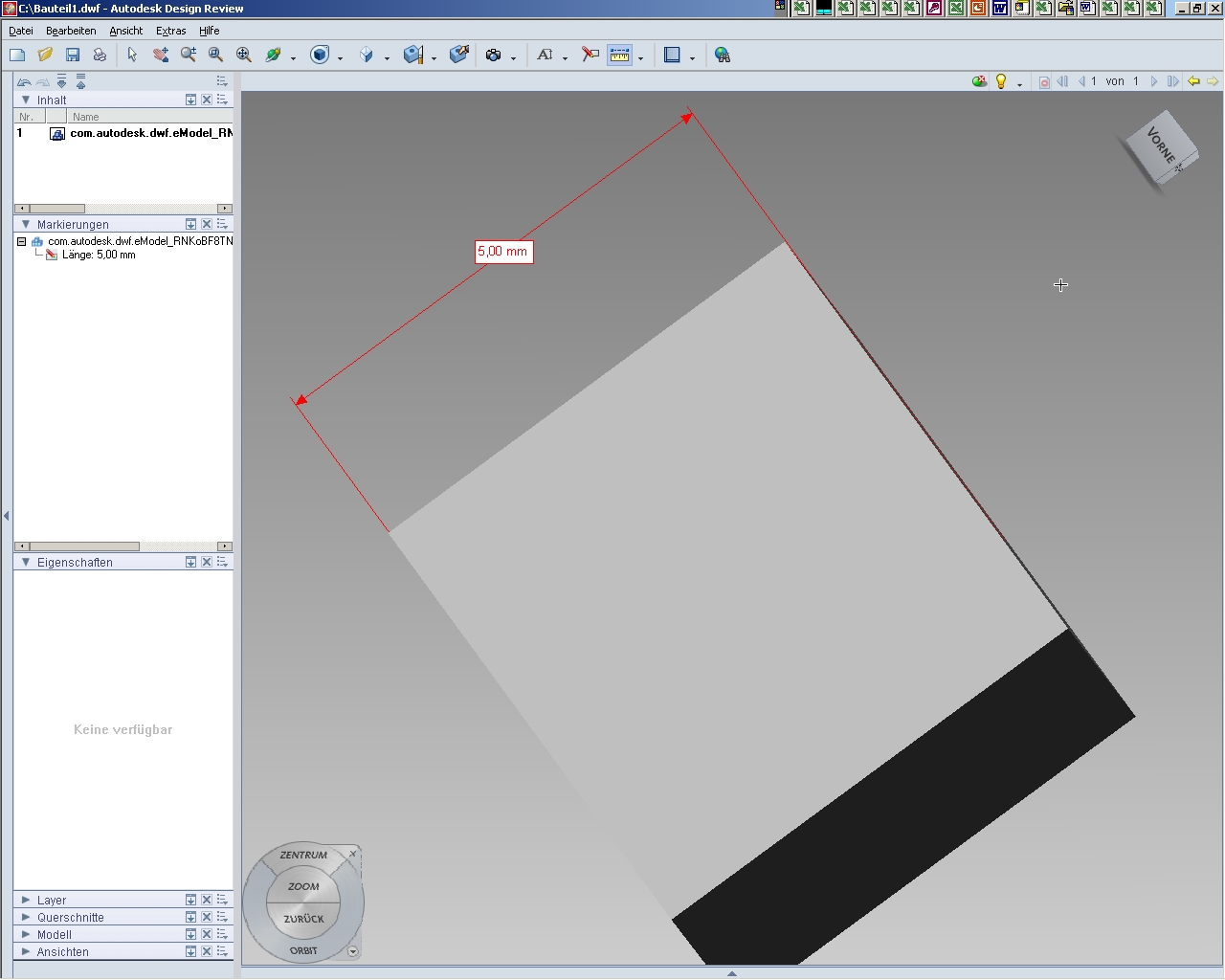
Task: Select the Pan hand tool
Action: pos(161,56)
